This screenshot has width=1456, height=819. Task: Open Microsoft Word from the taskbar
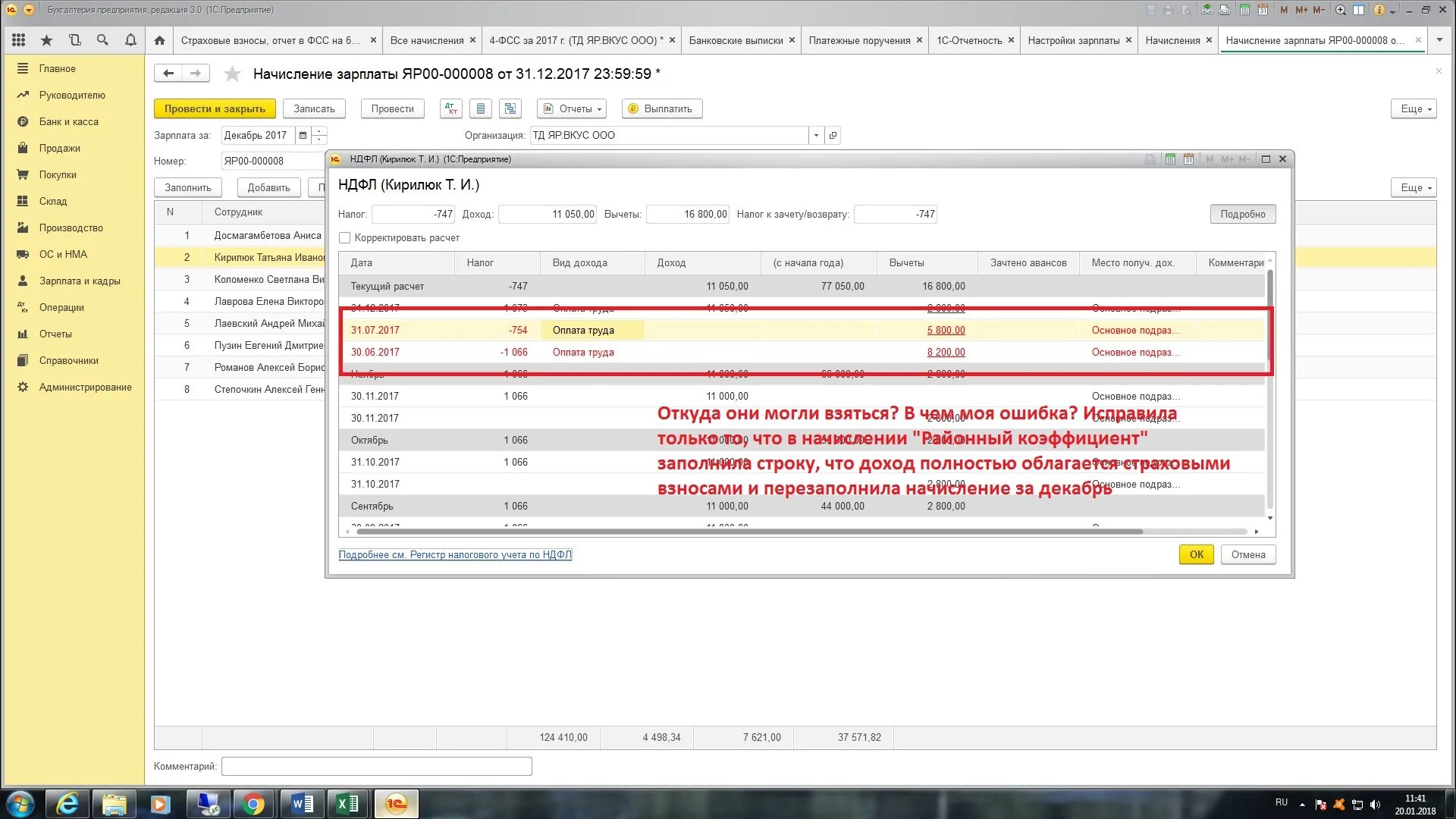click(x=303, y=804)
